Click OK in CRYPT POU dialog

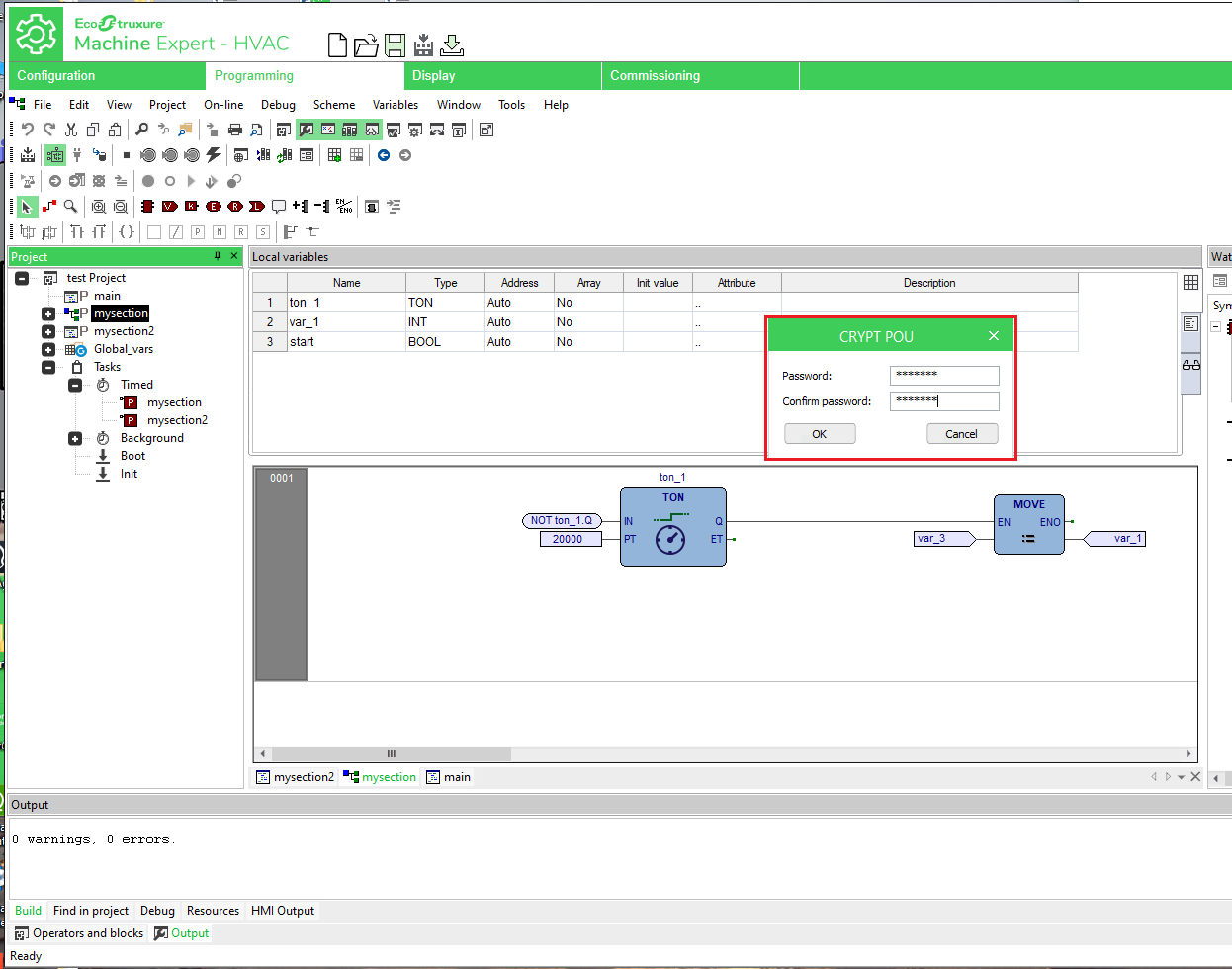tap(820, 434)
